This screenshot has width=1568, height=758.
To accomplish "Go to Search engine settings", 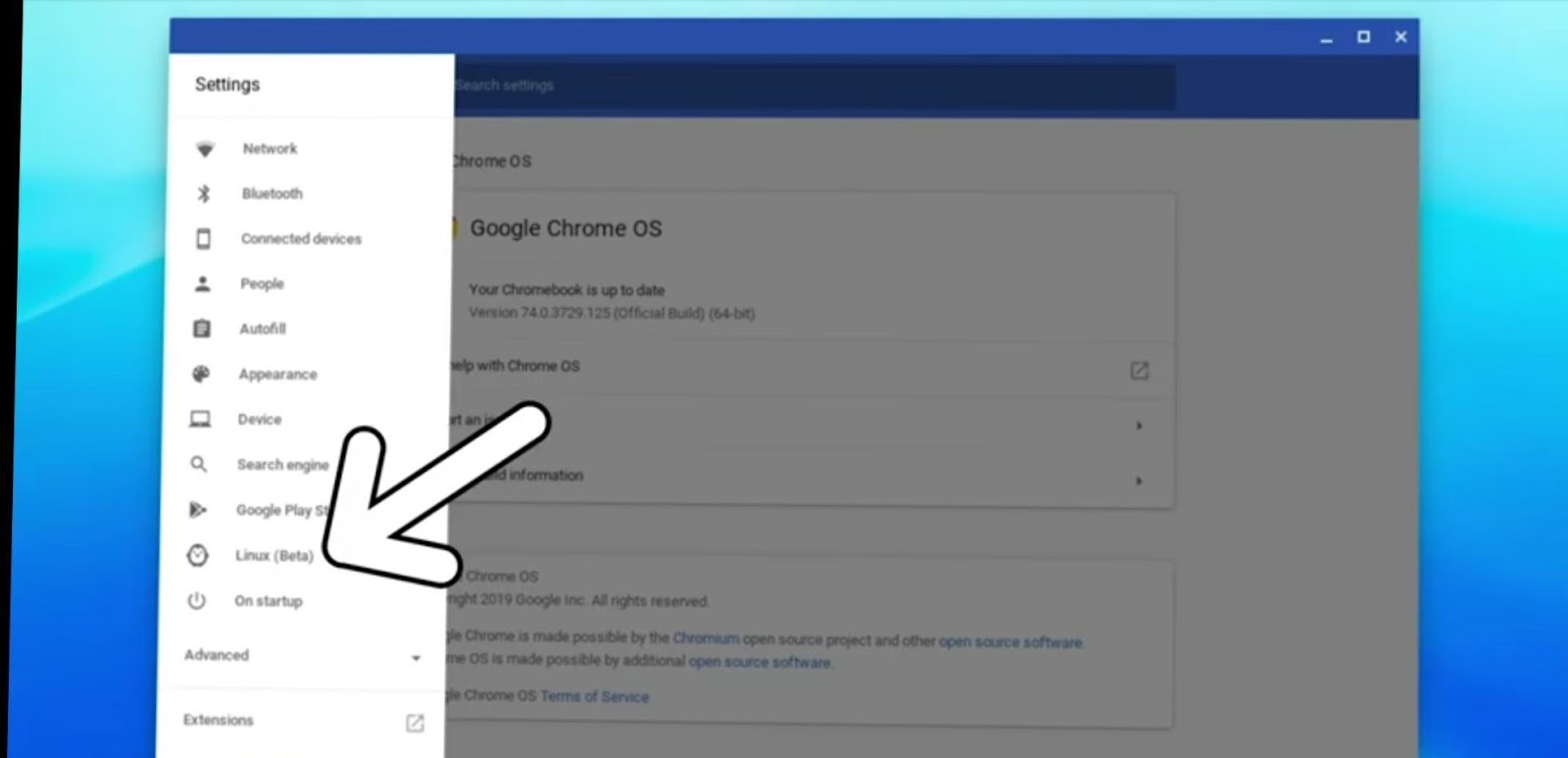I will coord(282,464).
